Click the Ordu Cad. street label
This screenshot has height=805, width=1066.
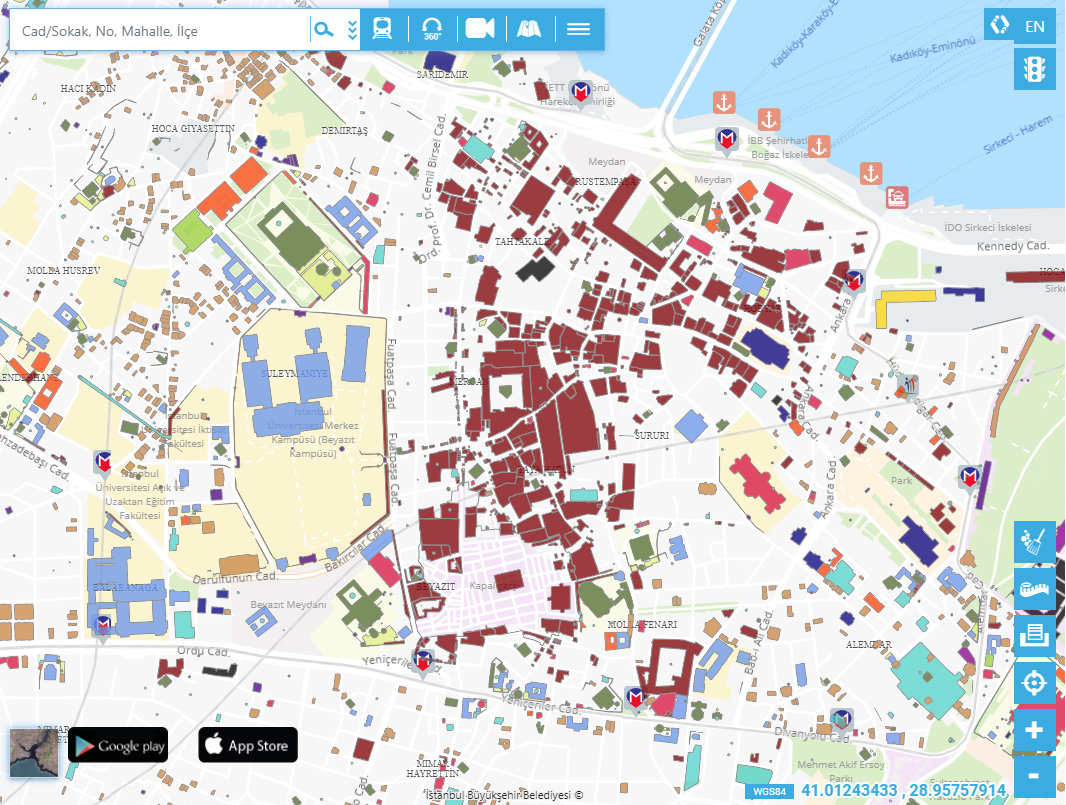click(203, 651)
